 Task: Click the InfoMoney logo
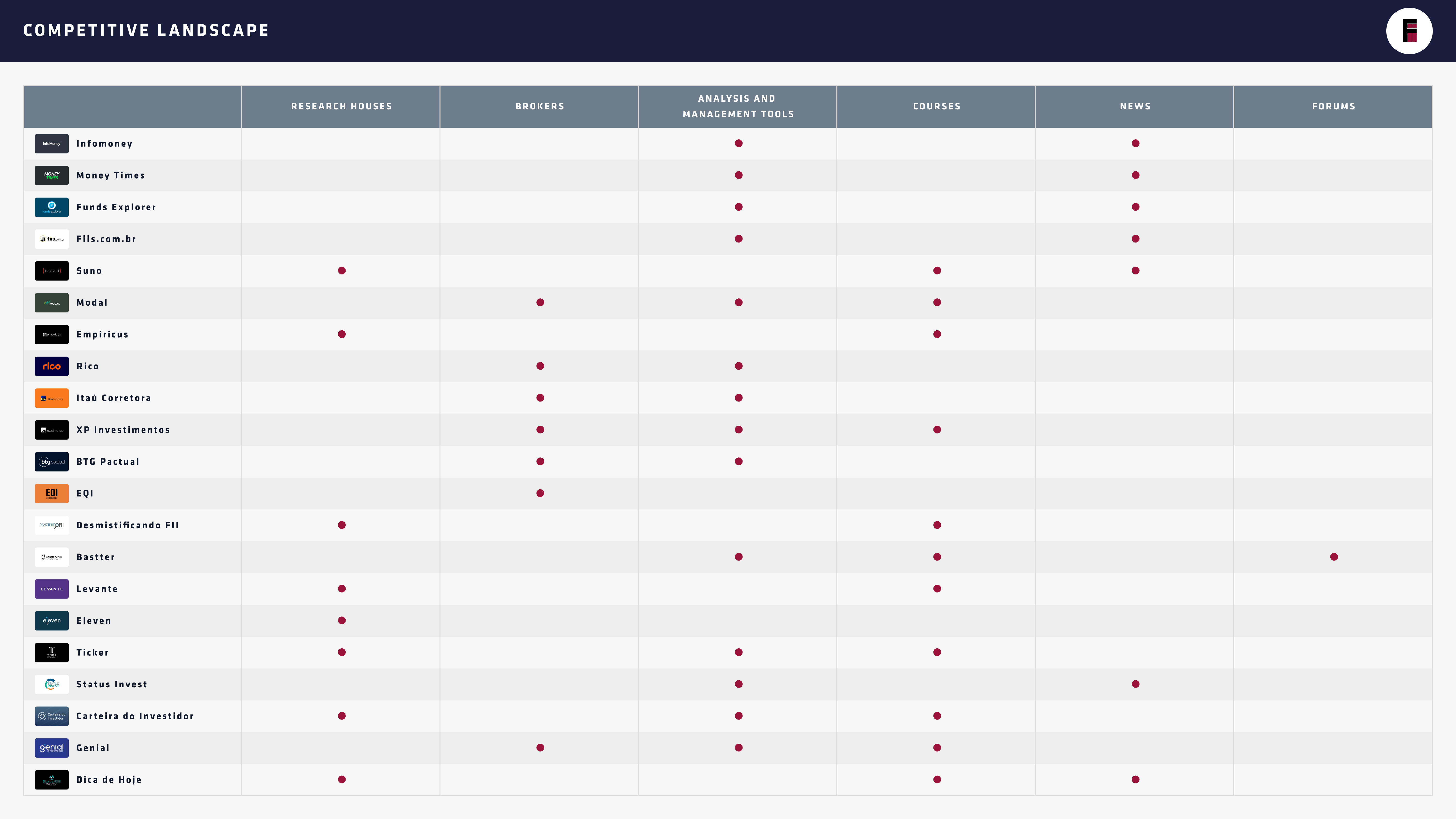pos(52,144)
